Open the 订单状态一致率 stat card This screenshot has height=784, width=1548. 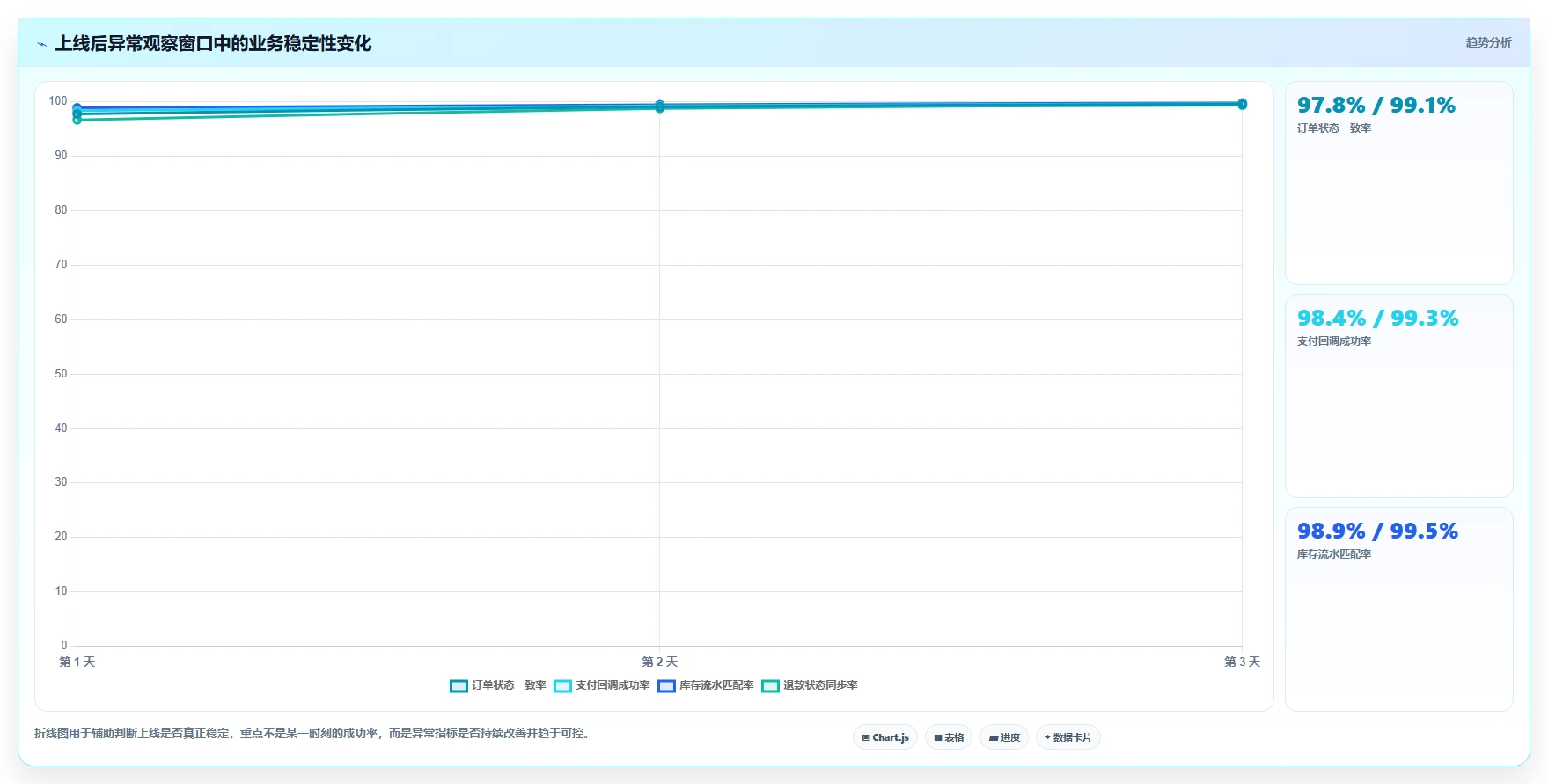tap(1399, 183)
